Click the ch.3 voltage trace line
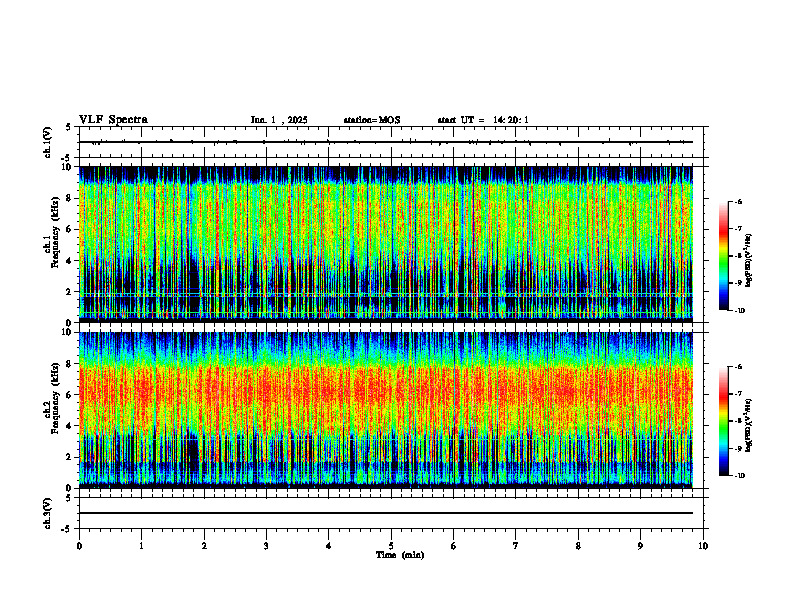Viewport: 792px width, 612px height. pyautogui.click(x=386, y=513)
